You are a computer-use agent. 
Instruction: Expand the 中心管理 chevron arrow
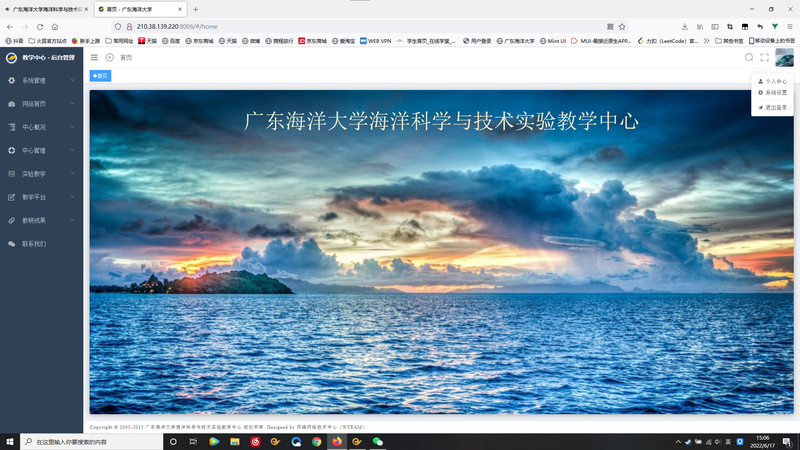72,150
